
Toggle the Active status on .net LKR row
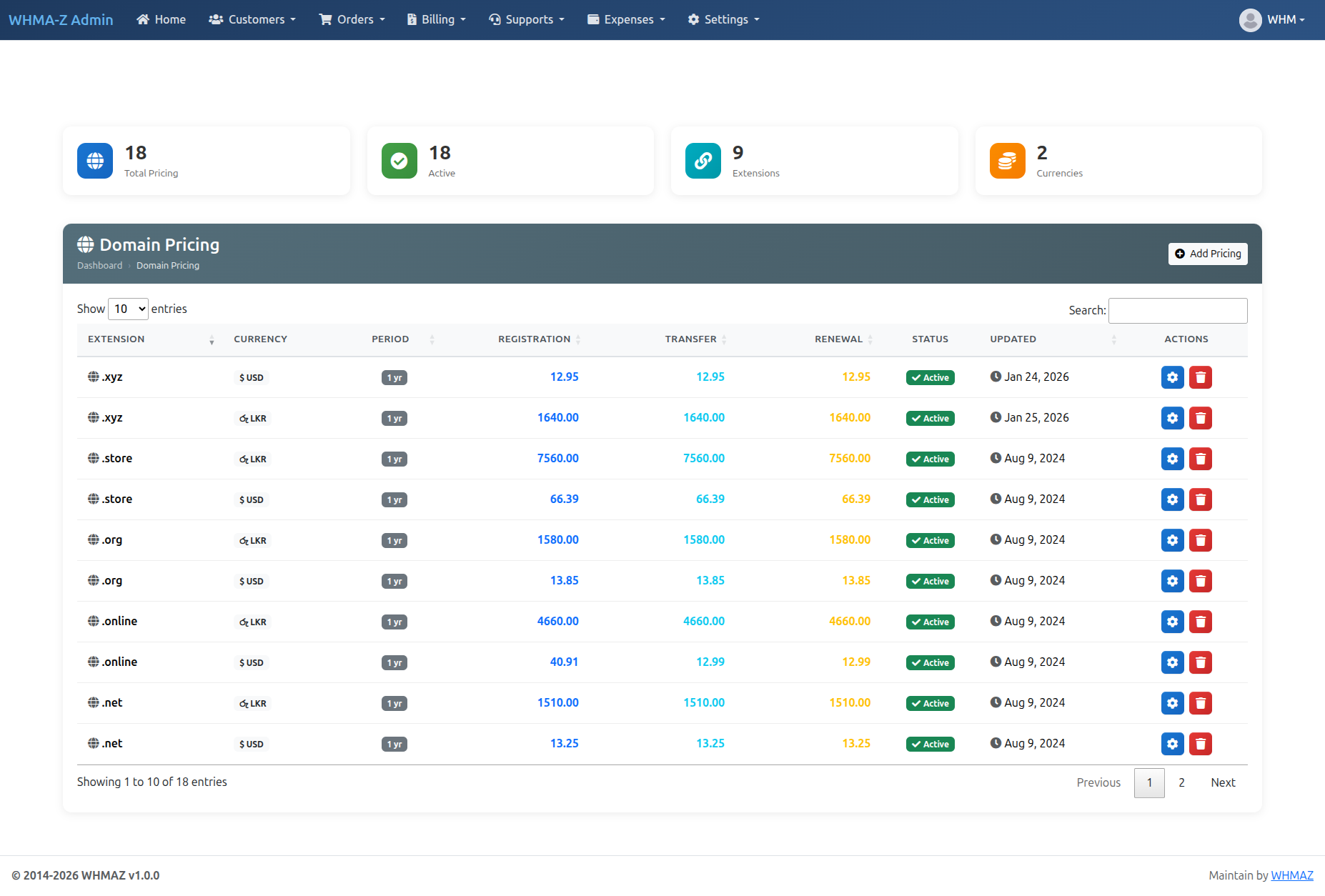[930, 703]
